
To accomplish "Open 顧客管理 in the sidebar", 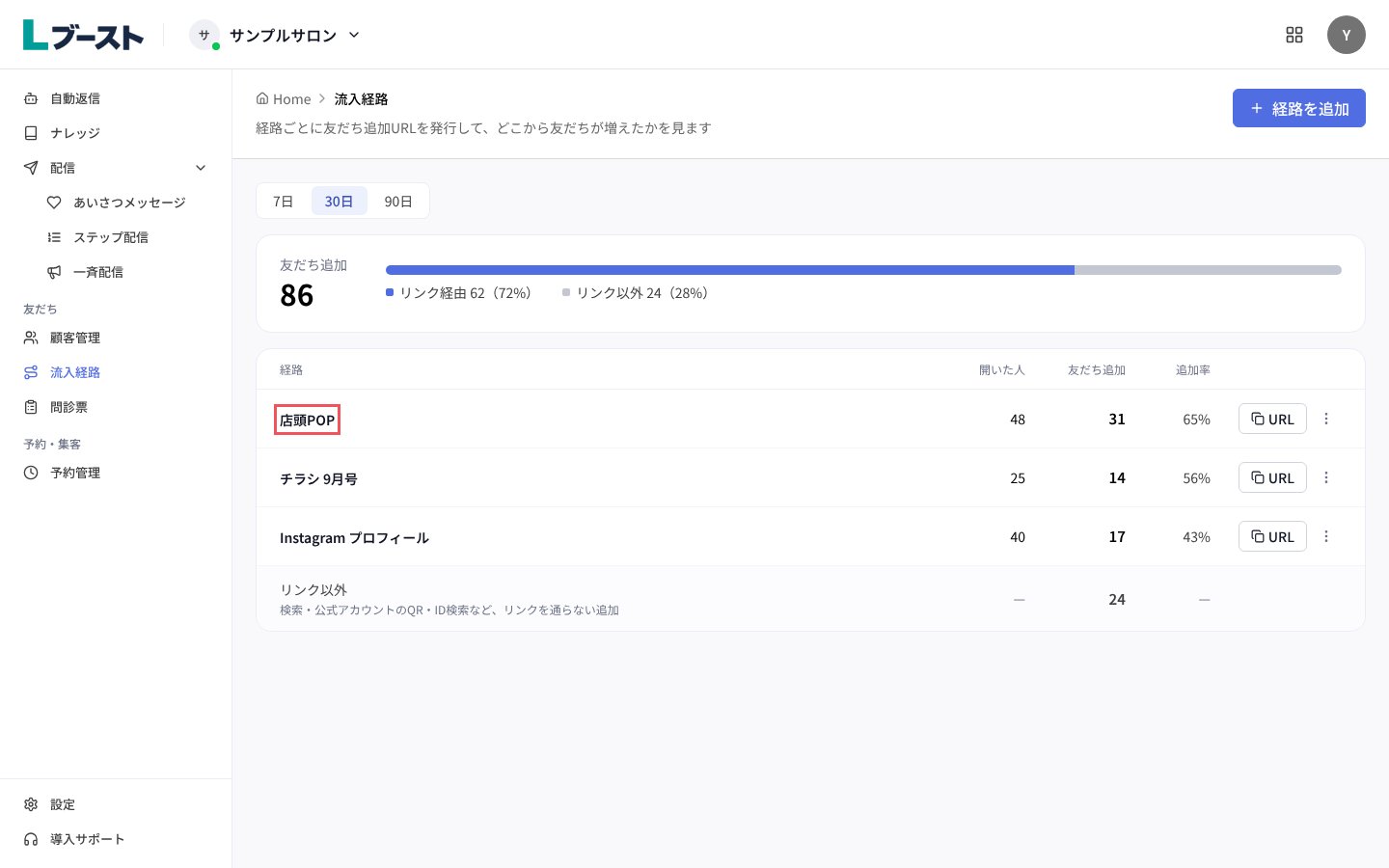I will (116, 338).
